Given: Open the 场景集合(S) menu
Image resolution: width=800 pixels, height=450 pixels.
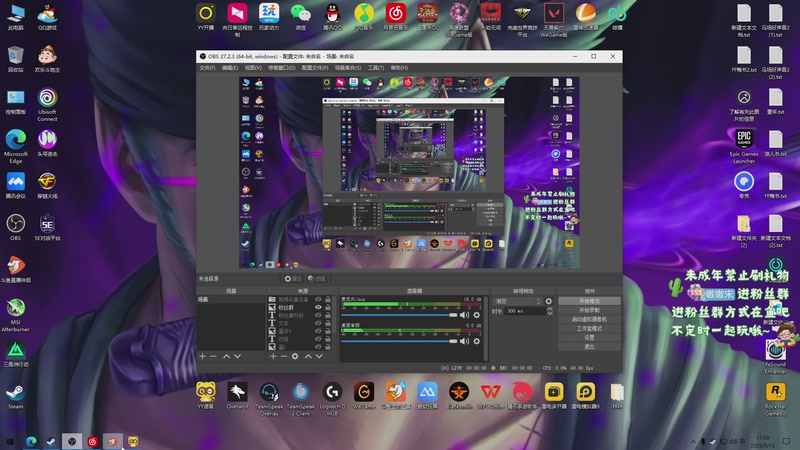Looking at the screenshot, I should (348, 68).
